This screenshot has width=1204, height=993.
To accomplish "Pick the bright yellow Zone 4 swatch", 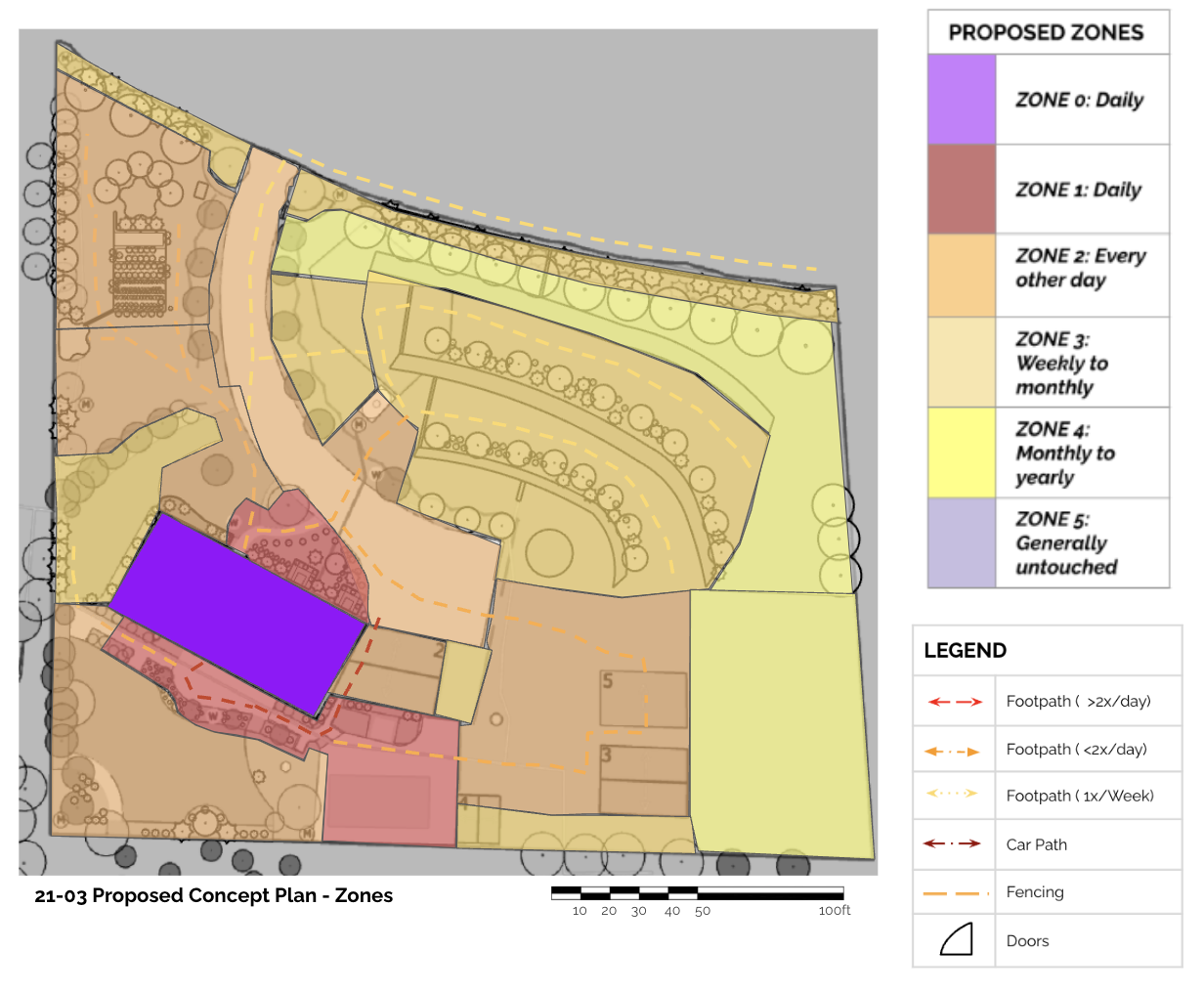I will [962, 453].
